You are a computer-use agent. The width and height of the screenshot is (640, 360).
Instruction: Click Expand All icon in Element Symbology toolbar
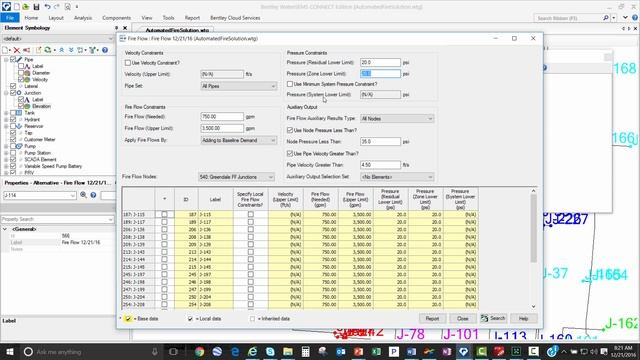pyautogui.click(x=80, y=50)
